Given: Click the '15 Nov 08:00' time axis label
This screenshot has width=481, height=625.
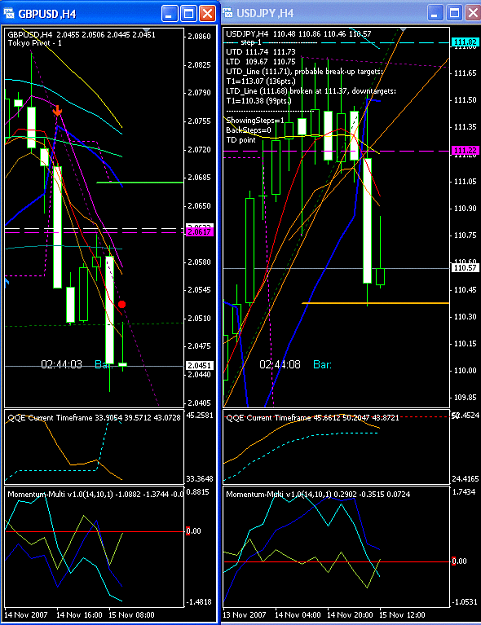Looking at the screenshot, I should (132, 615).
